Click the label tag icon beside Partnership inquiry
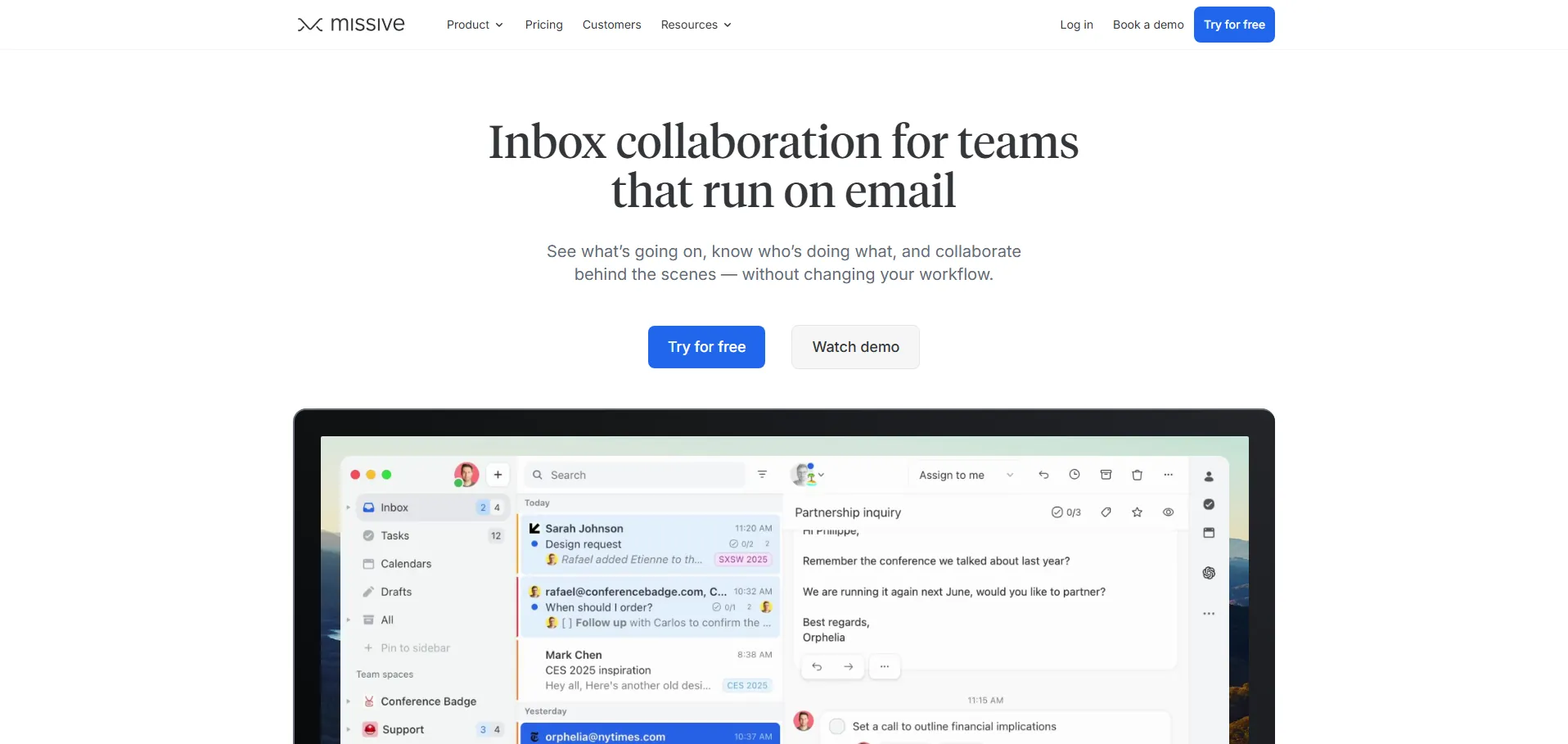The height and width of the screenshot is (744, 1568). tap(1106, 512)
